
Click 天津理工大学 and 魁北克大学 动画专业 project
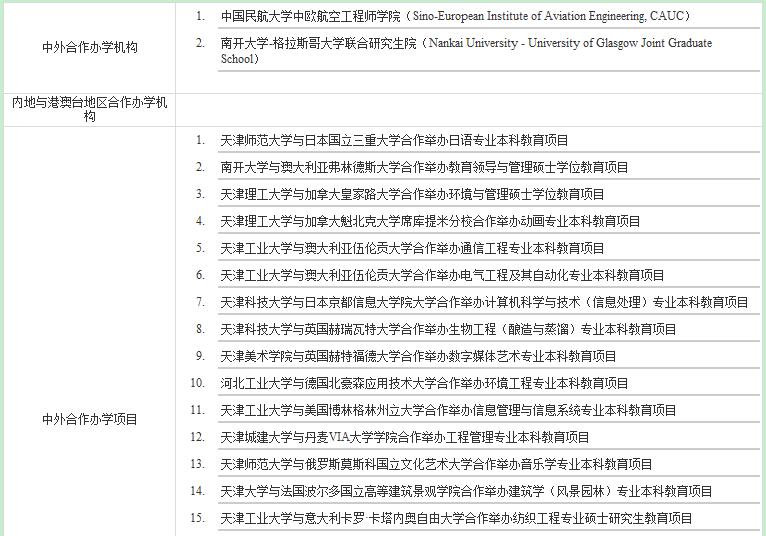point(430,221)
